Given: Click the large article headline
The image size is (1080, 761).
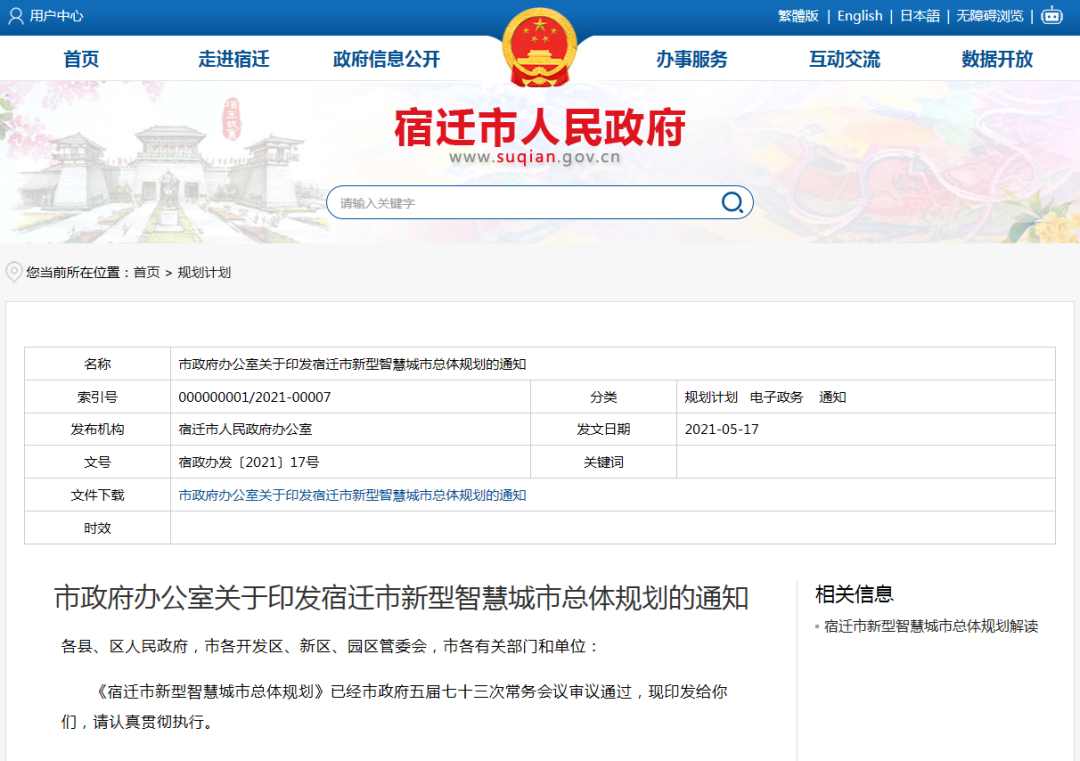Looking at the screenshot, I should (401, 598).
